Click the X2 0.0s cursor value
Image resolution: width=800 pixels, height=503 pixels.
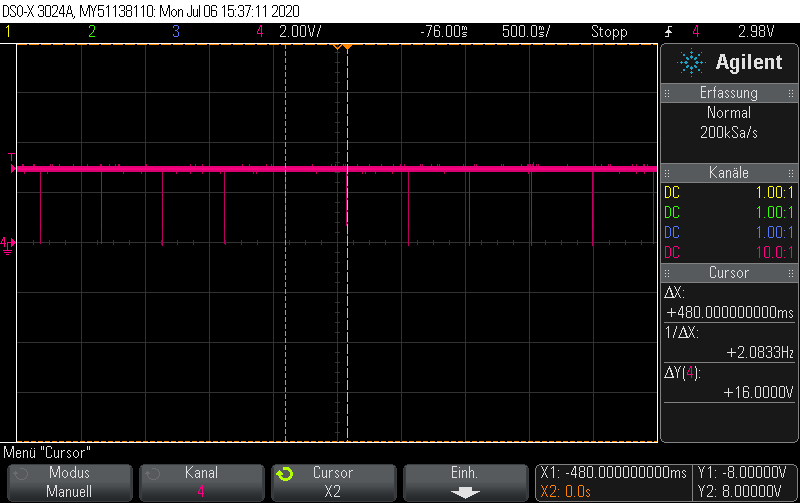coord(565,492)
